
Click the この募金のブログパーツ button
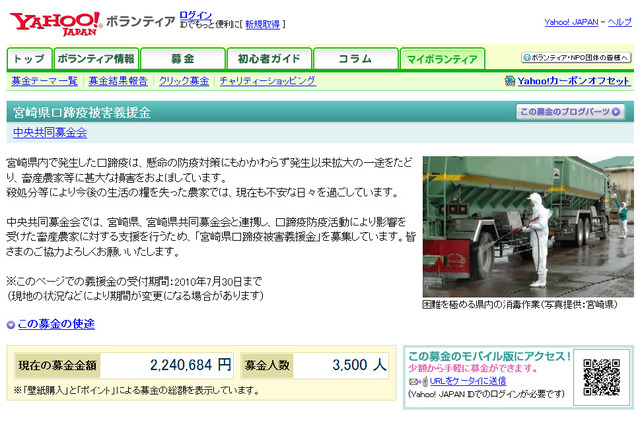point(570,111)
